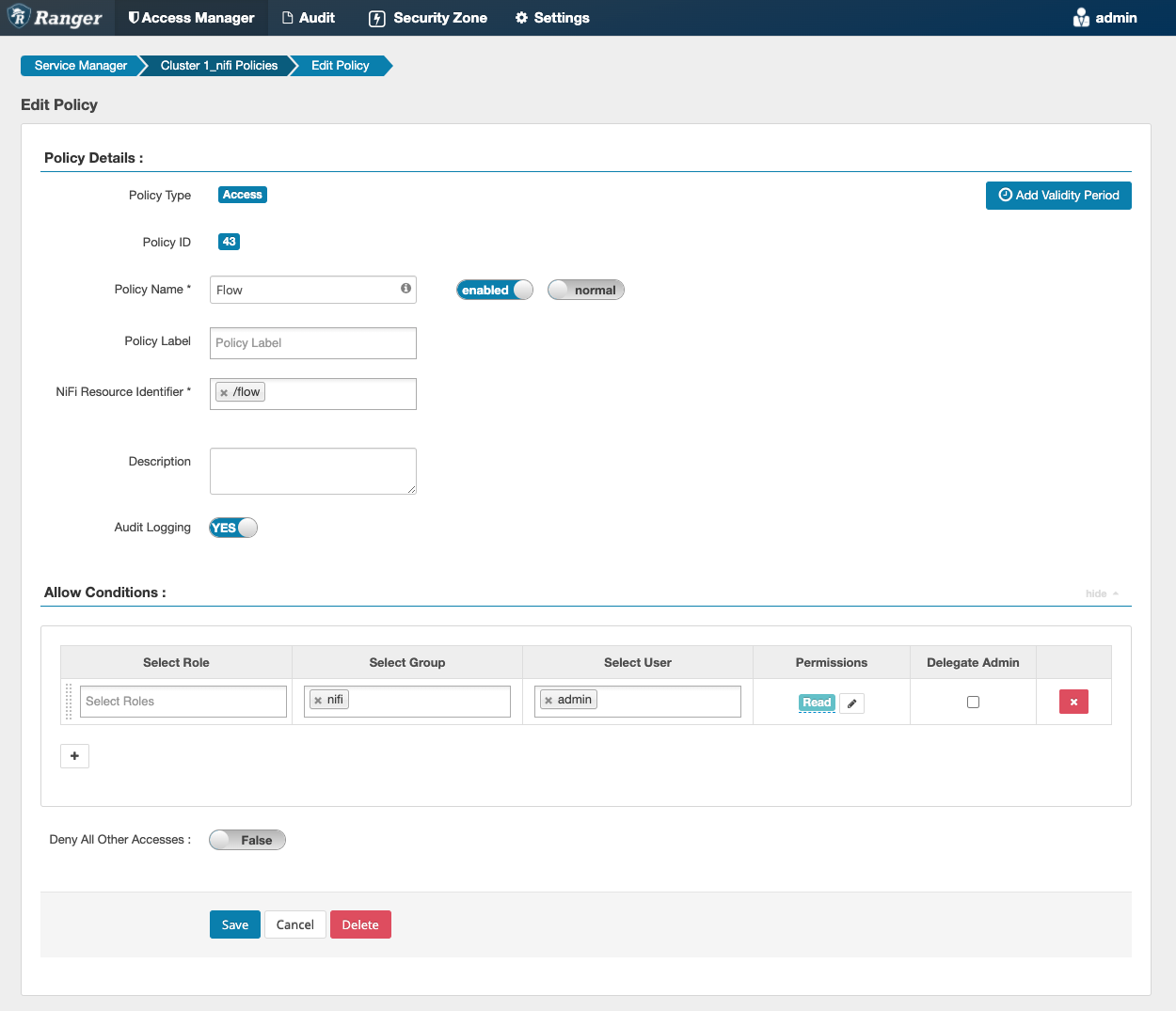Click Add Validity Period button
The width and height of the screenshot is (1176, 1011).
pyautogui.click(x=1058, y=196)
